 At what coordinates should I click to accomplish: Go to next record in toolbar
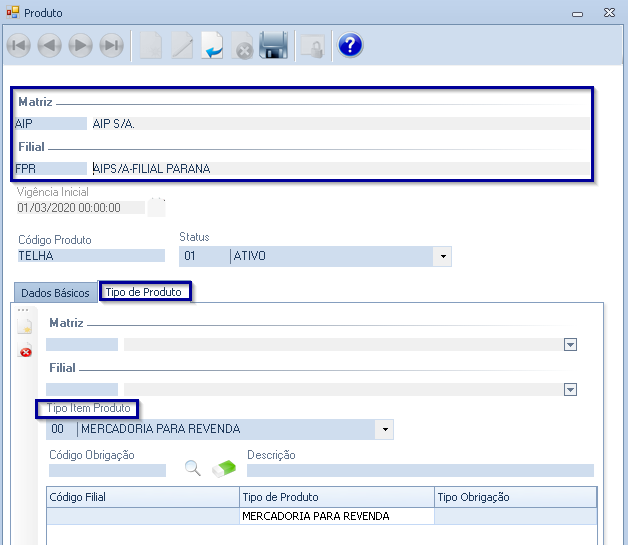click(80, 46)
